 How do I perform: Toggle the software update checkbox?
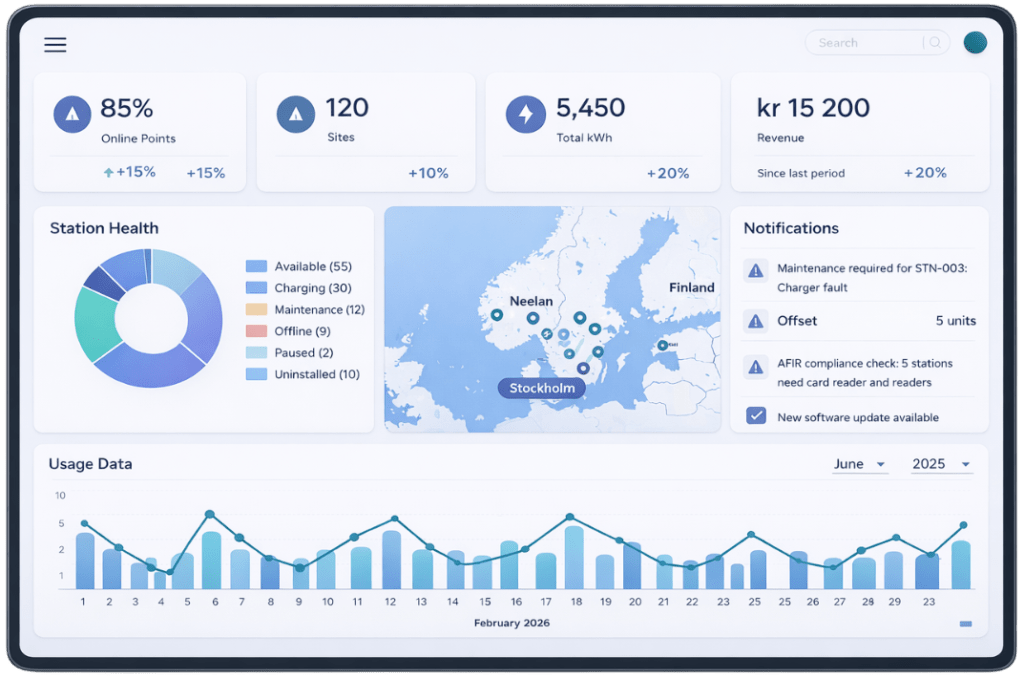(x=756, y=415)
